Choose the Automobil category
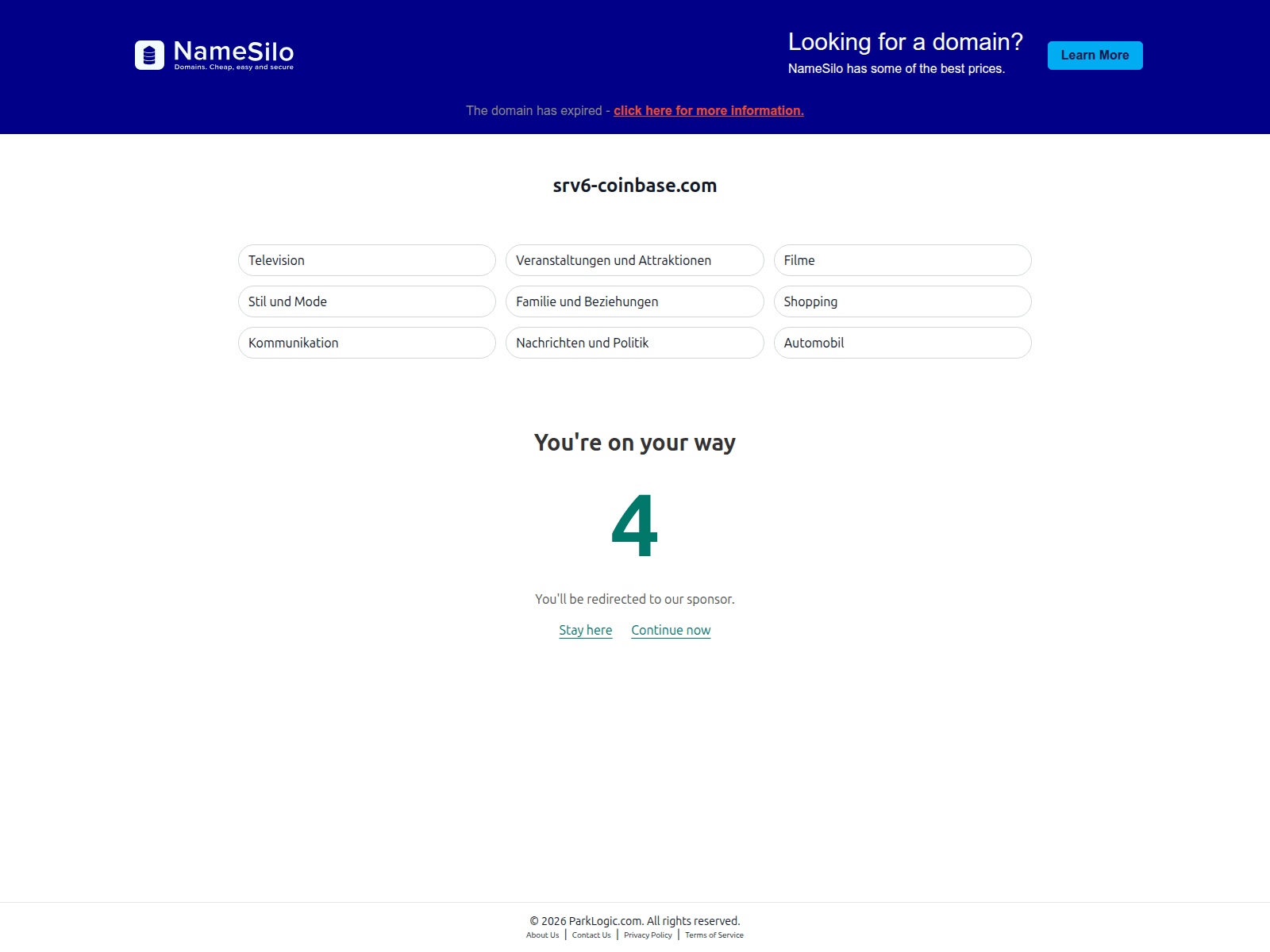 [x=902, y=343]
